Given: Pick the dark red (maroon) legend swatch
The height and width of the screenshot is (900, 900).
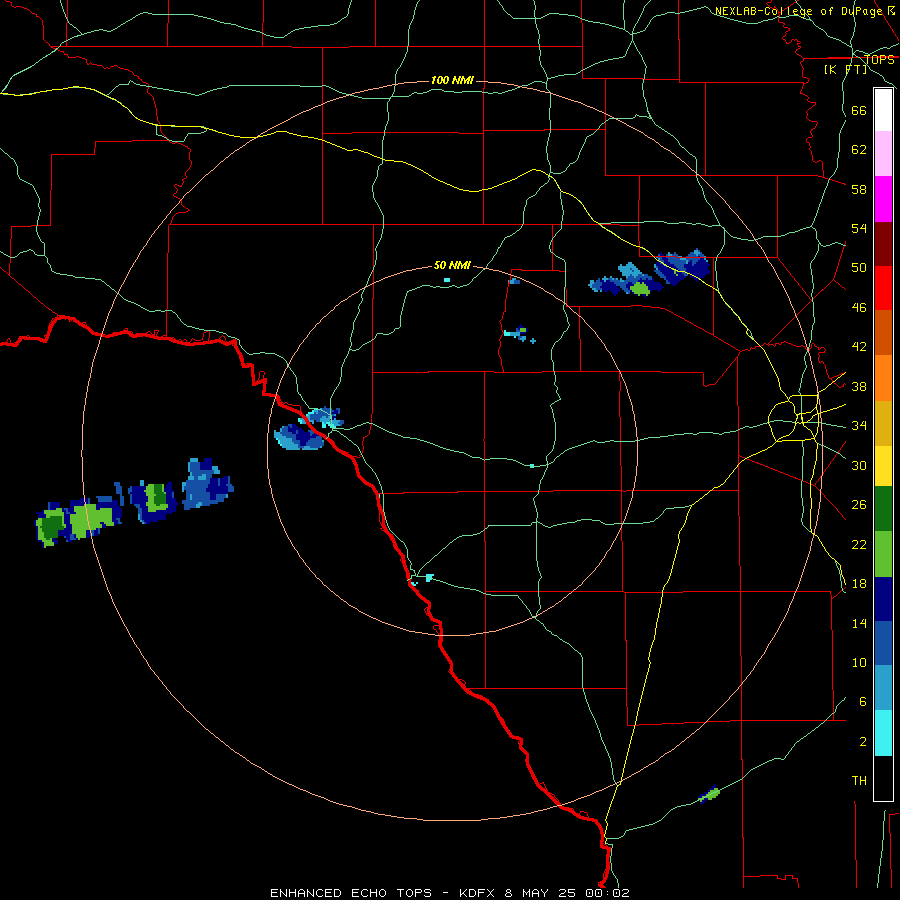Looking at the screenshot, I should click(x=883, y=243).
